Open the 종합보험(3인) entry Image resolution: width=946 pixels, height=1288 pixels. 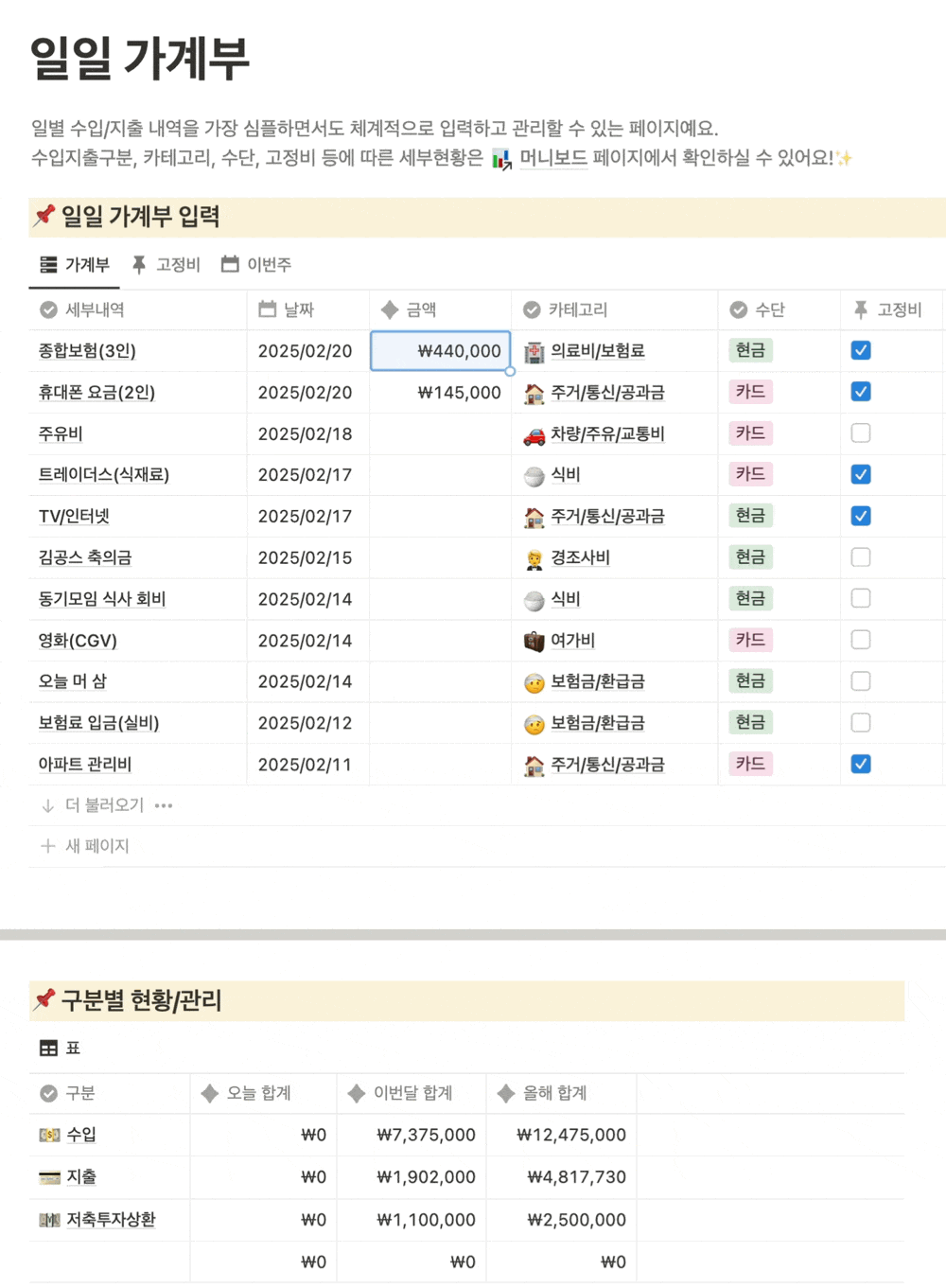click(87, 351)
